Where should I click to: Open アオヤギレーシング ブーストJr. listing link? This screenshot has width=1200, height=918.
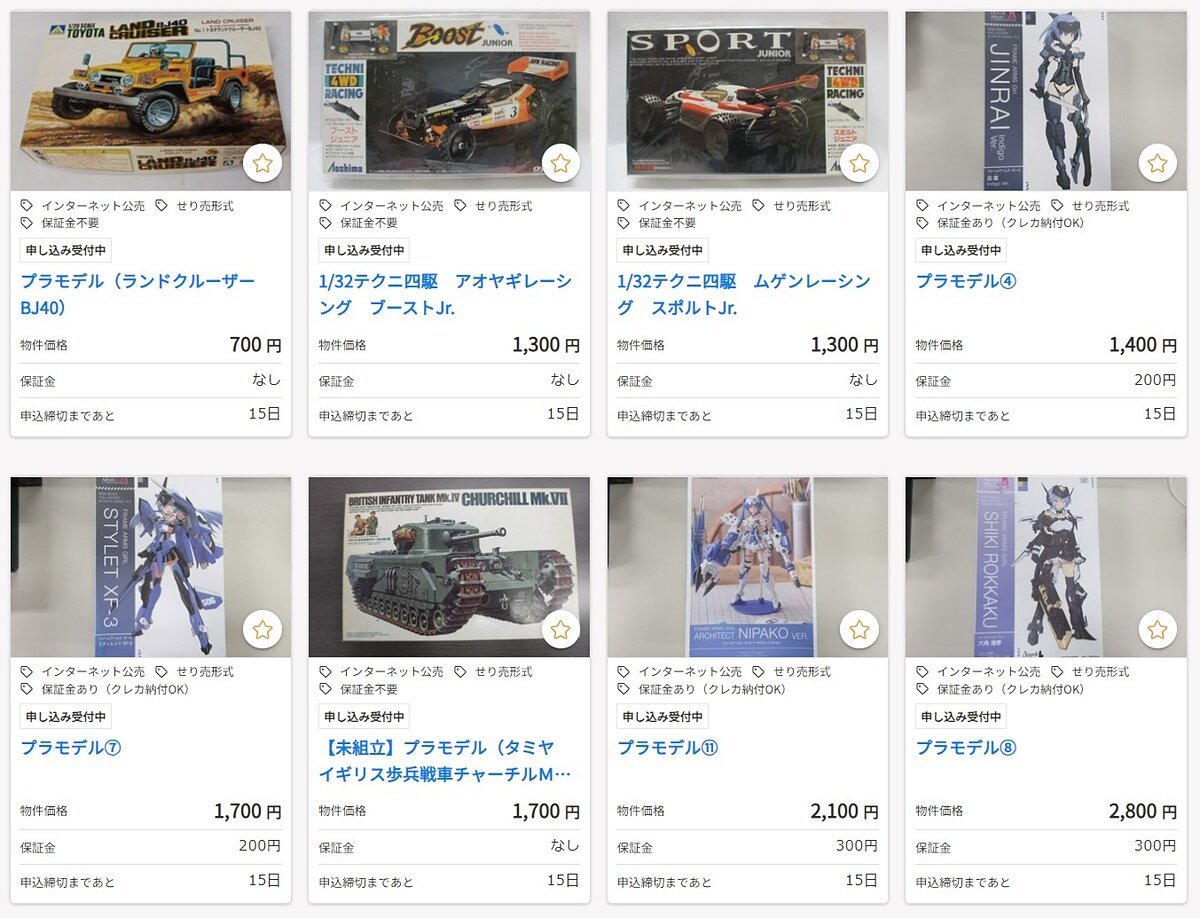pos(446,294)
